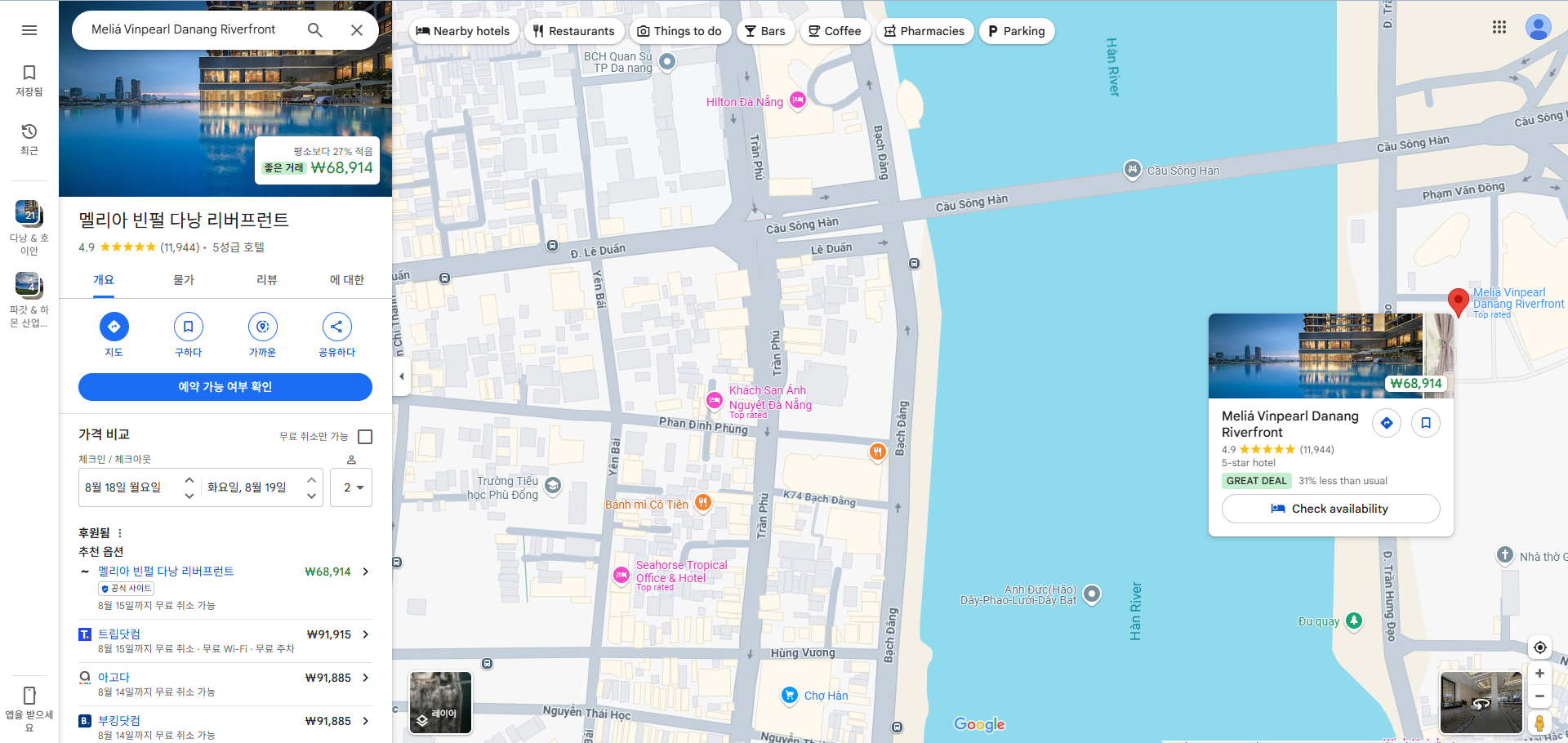1568x743 pixels.
Task: Click the search magnifier icon
Action: 314,30
